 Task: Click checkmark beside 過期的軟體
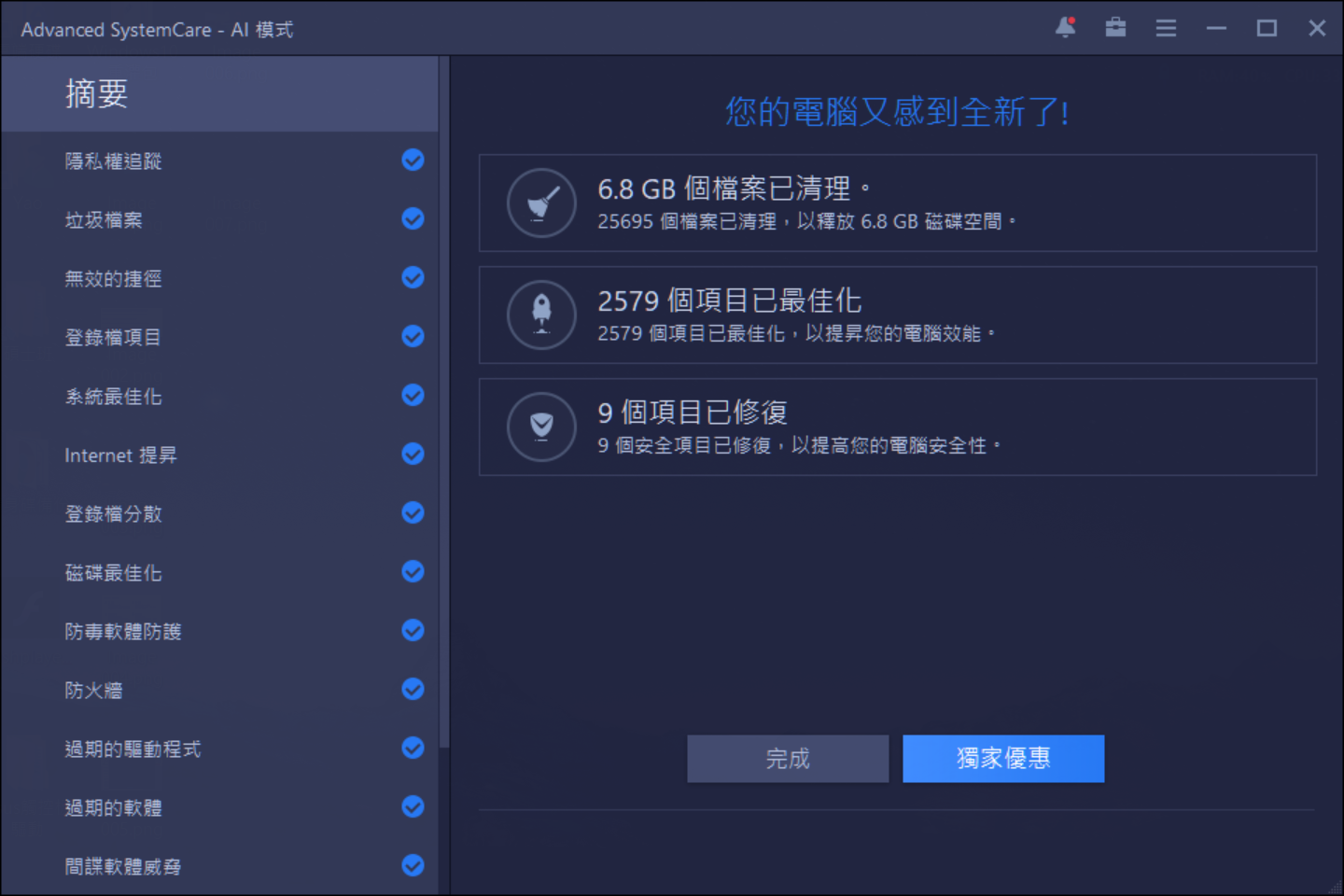pos(413,807)
